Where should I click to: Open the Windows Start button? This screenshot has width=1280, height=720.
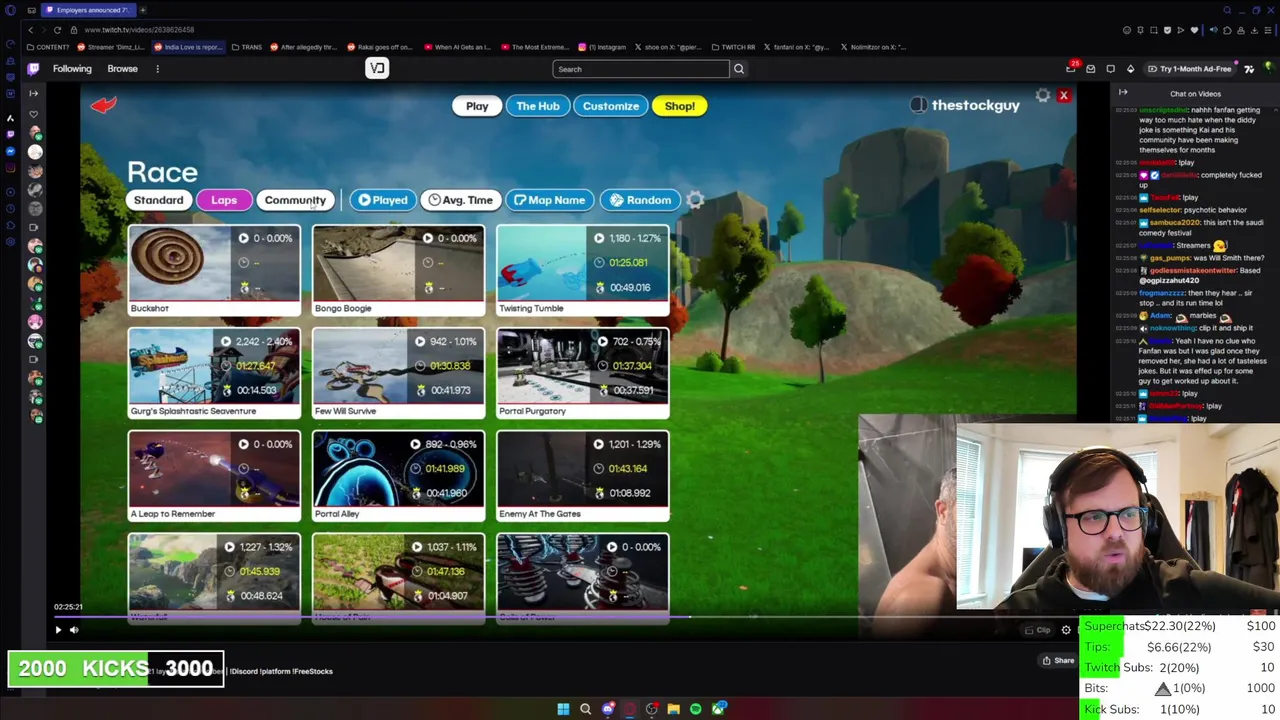point(563,709)
